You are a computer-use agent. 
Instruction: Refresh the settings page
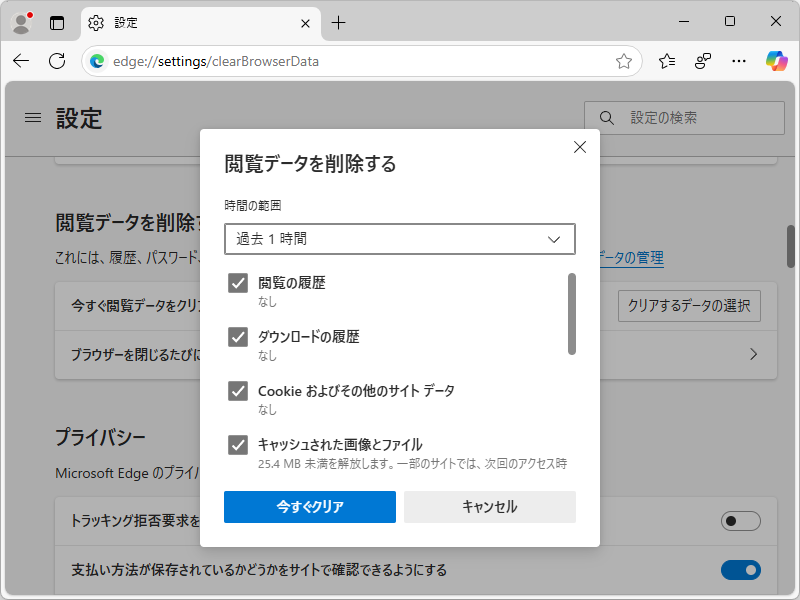57,61
